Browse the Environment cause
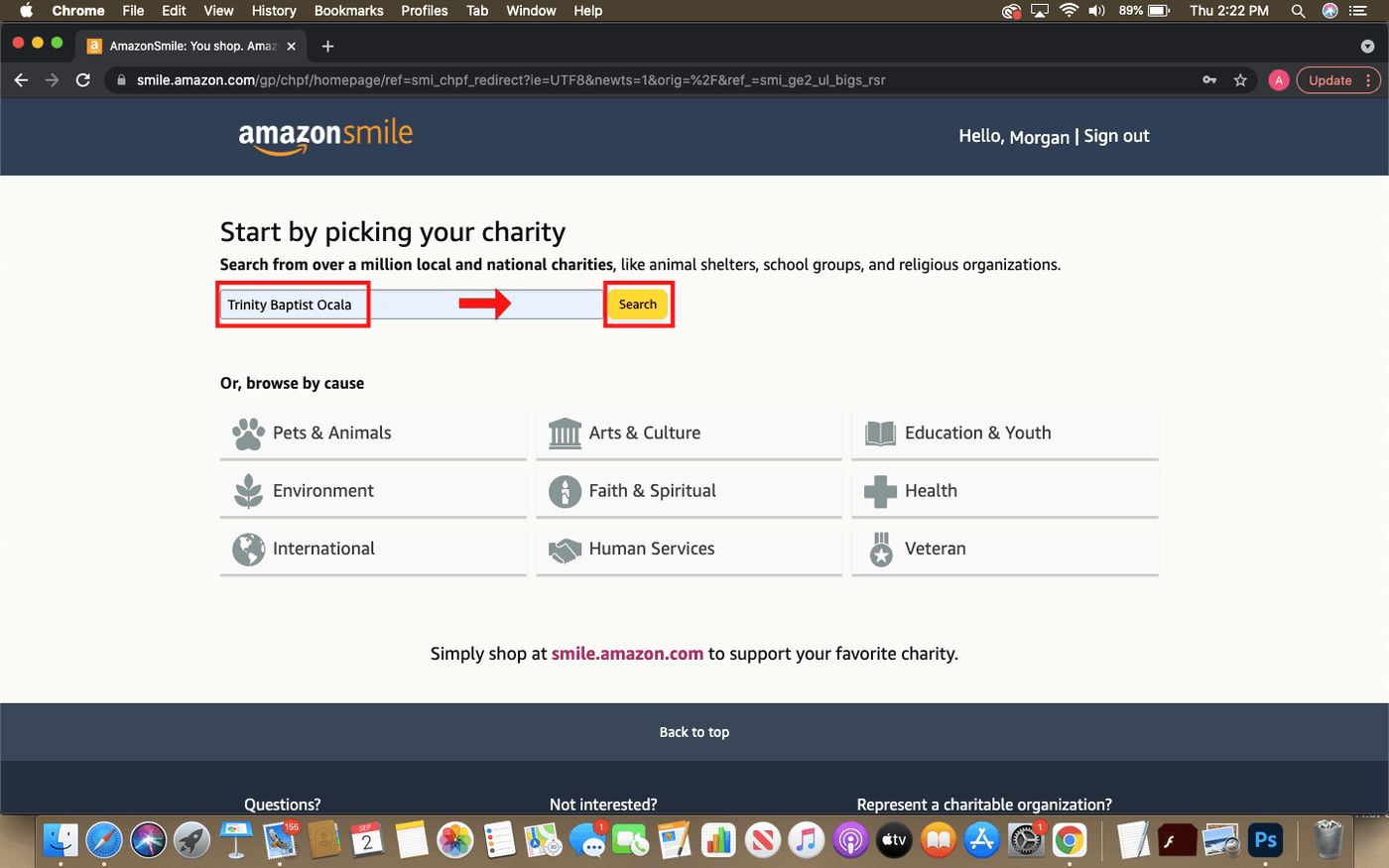This screenshot has height=868, width=1389. (373, 492)
